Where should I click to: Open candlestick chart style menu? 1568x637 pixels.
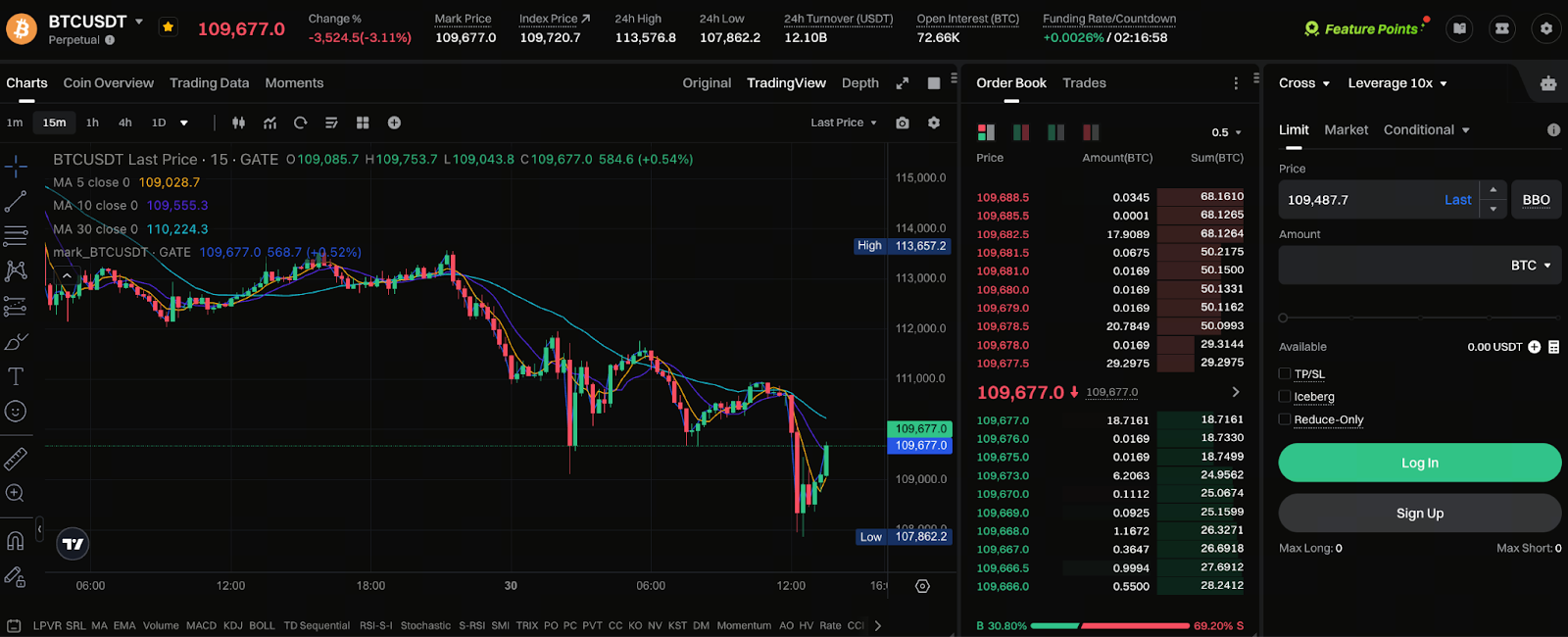pyautogui.click(x=238, y=122)
